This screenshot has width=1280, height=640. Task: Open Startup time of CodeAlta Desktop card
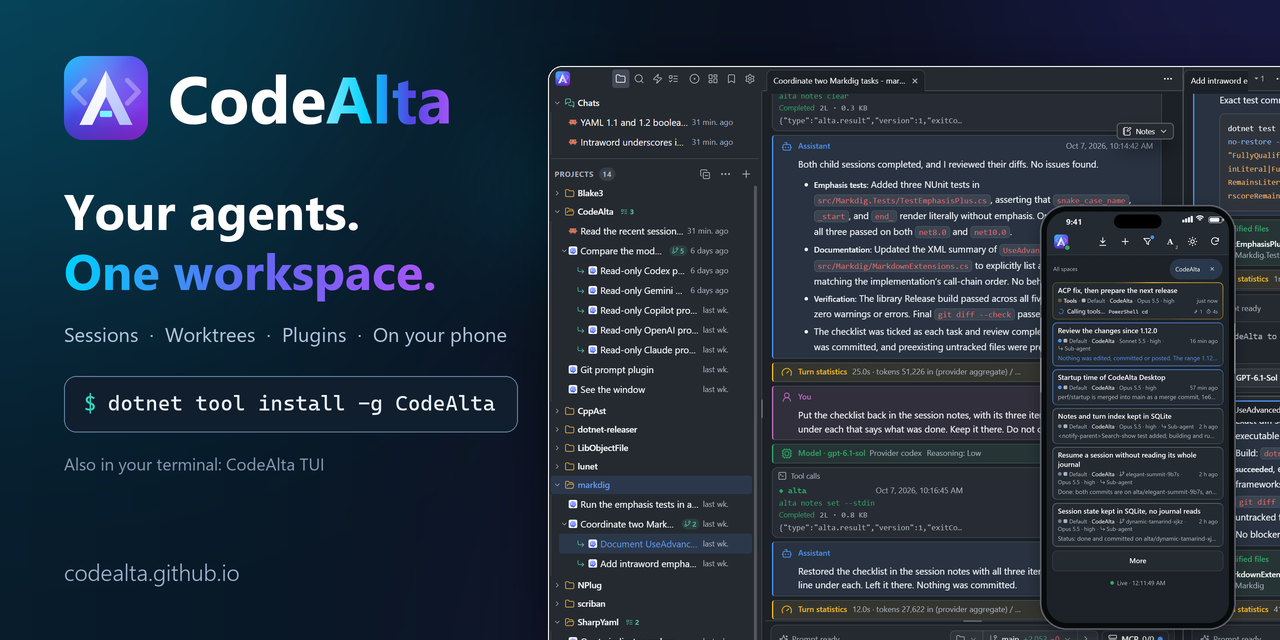tap(1138, 387)
